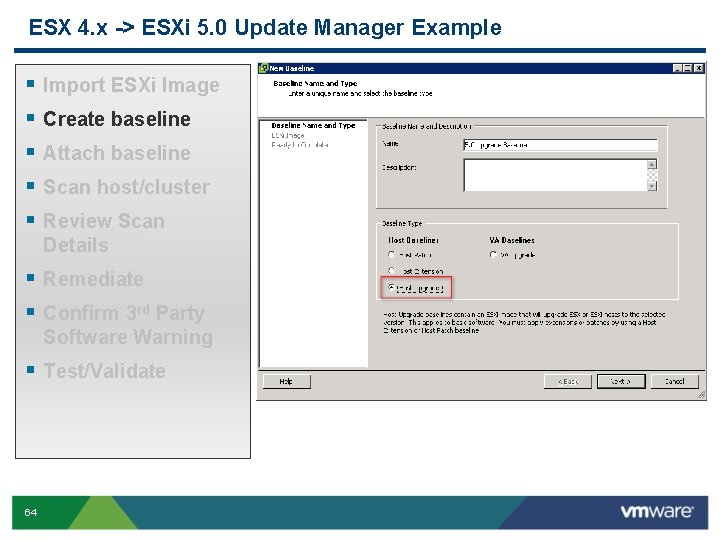Open the Baseline Name and Type wizard step

tap(313, 125)
